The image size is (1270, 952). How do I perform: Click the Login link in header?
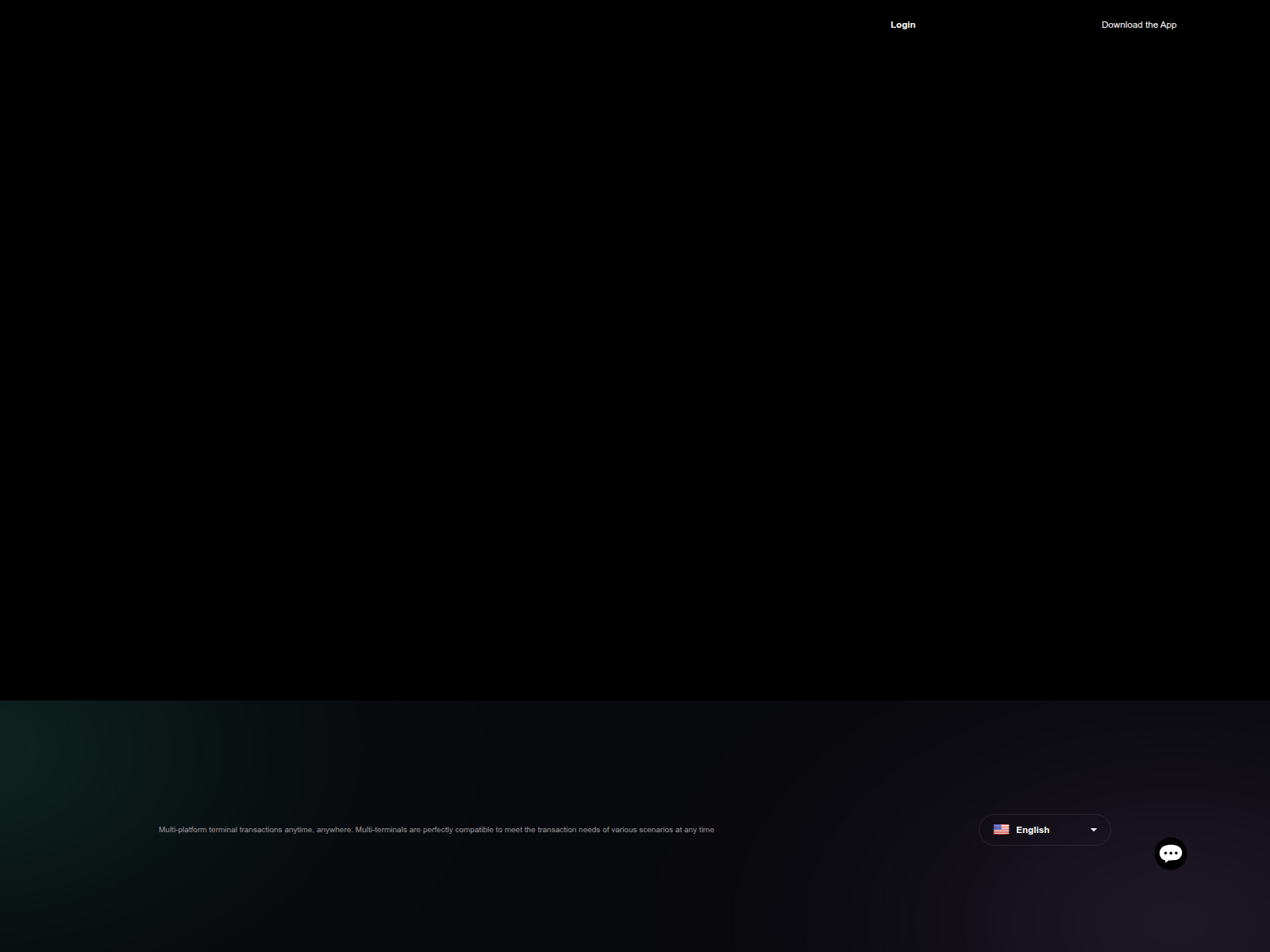(902, 25)
